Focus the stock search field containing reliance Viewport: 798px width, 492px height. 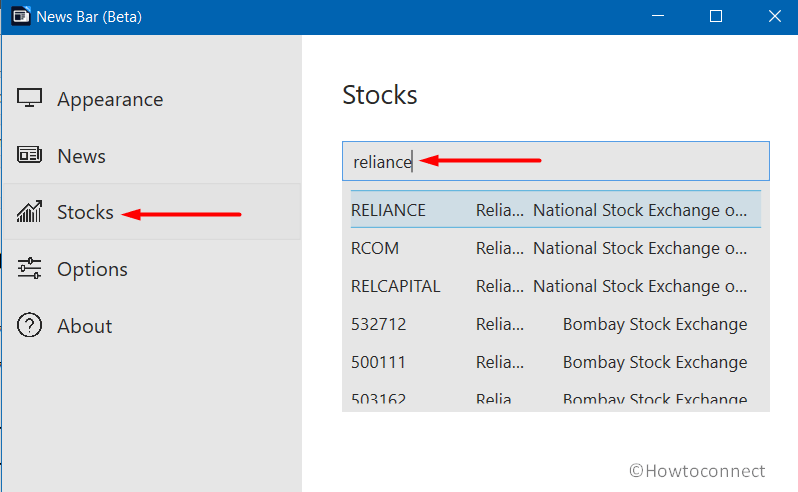556,161
